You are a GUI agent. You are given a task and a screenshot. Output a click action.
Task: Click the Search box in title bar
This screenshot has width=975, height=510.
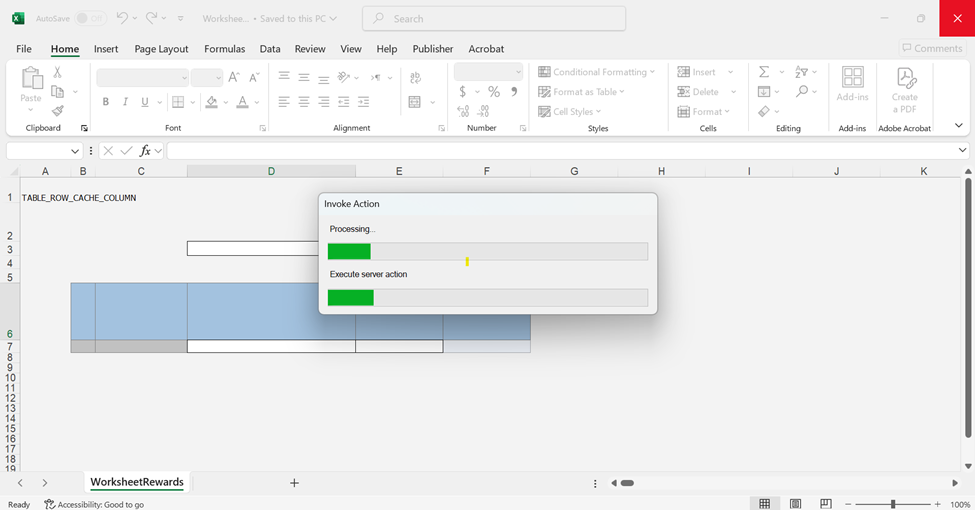[494, 18]
